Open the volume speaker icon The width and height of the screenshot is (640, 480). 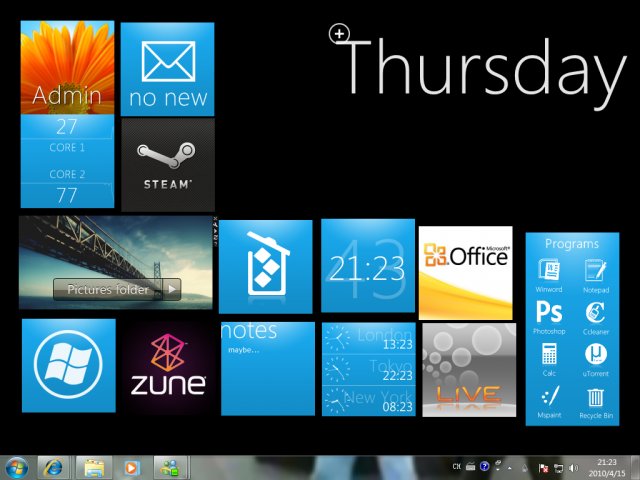pyautogui.click(x=573, y=468)
